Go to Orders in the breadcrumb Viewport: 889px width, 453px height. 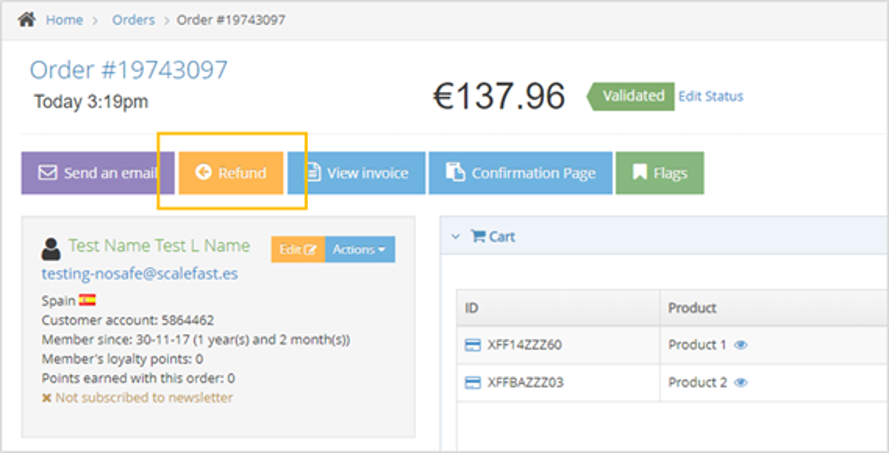(x=133, y=20)
